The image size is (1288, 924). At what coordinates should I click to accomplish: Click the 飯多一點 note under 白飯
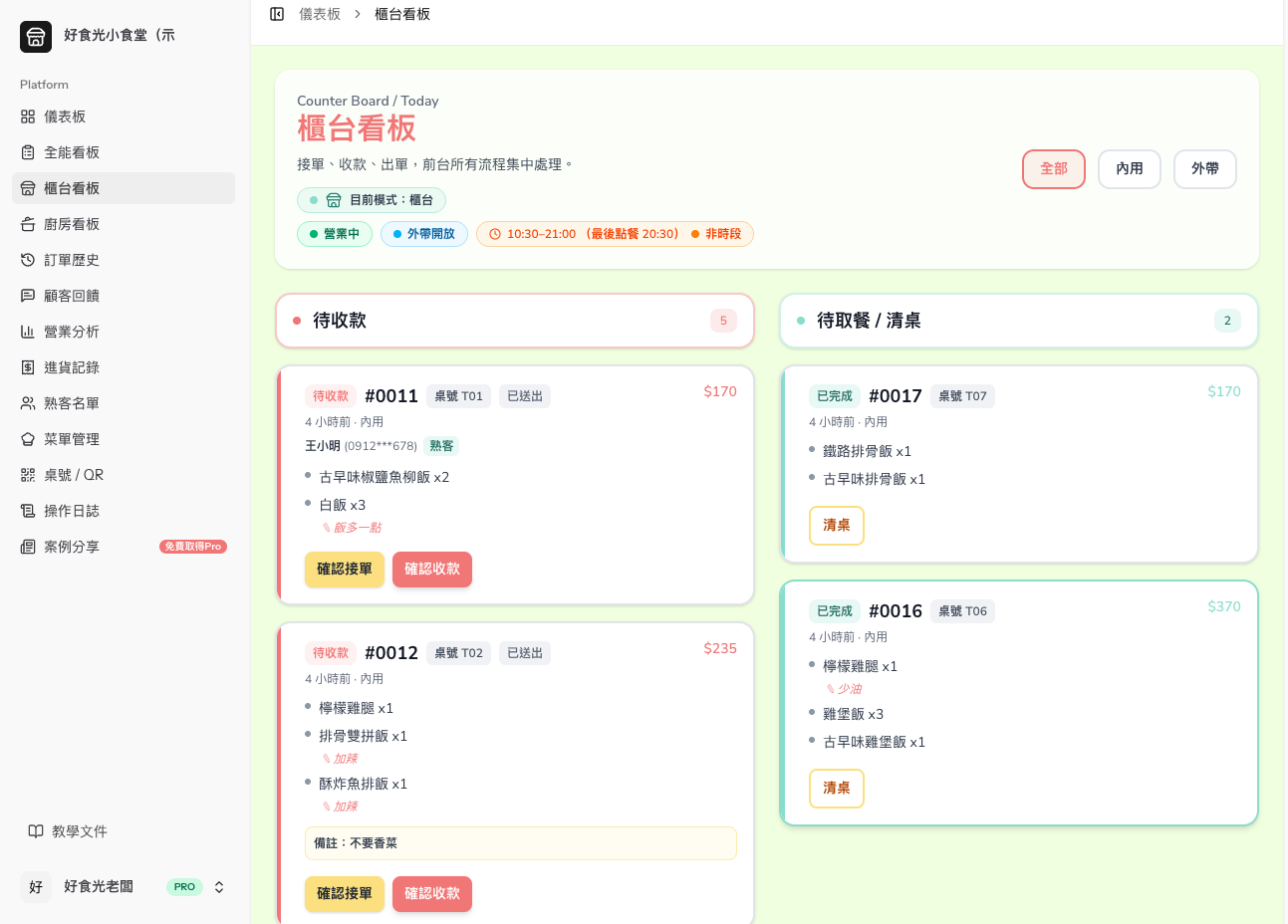tap(352, 528)
